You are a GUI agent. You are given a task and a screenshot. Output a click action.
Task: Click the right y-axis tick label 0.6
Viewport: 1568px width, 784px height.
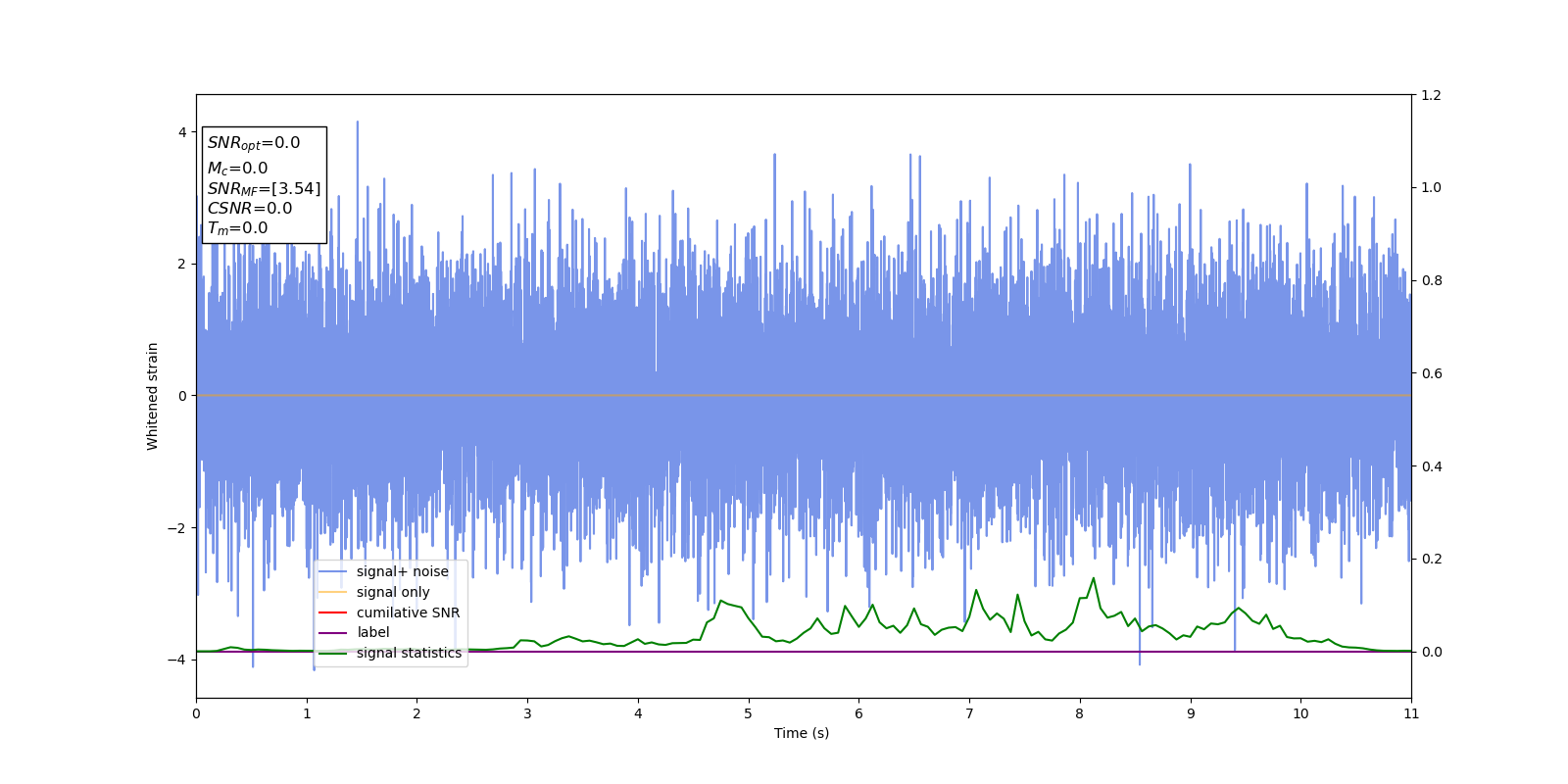point(1432,373)
